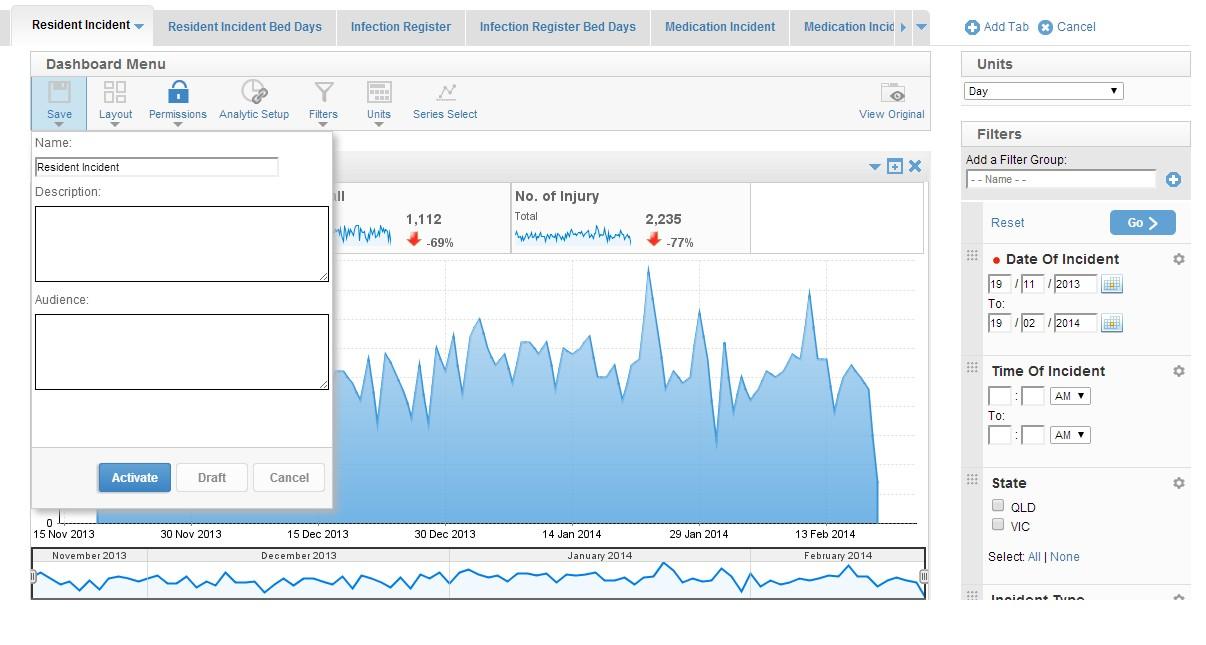Open the From time AM dropdown
This screenshot has height=645, width=1206.
click(1070, 396)
